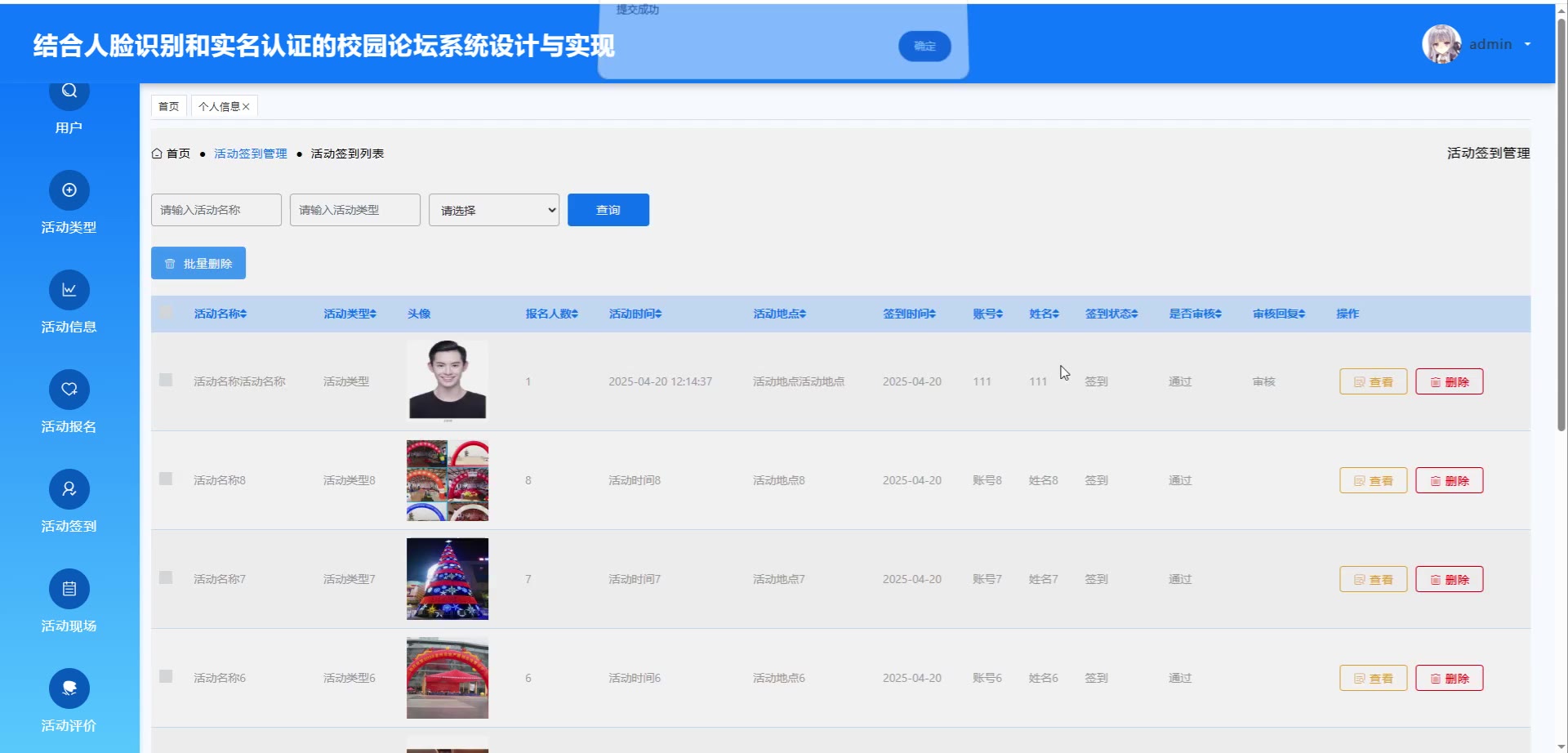Tick checkbox for 活动名称6 row
1568x753 pixels.
coord(166,676)
